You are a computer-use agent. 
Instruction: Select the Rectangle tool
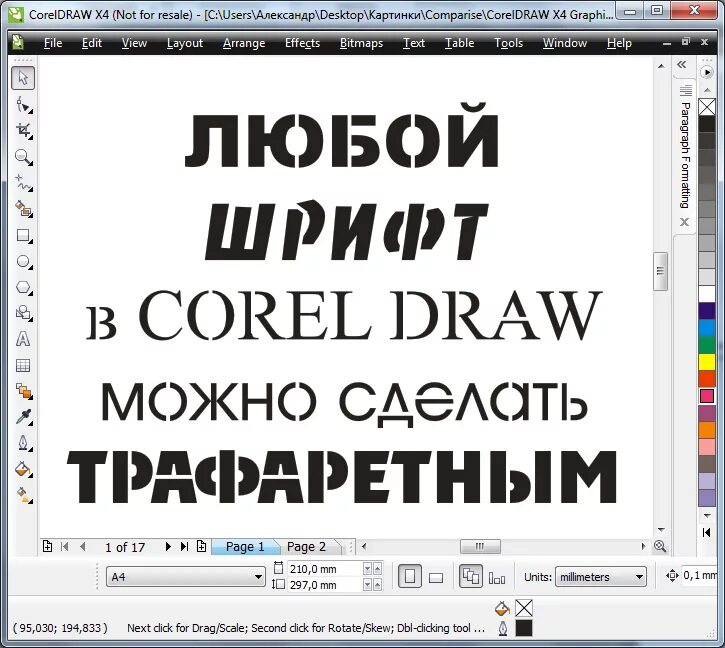(23, 235)
